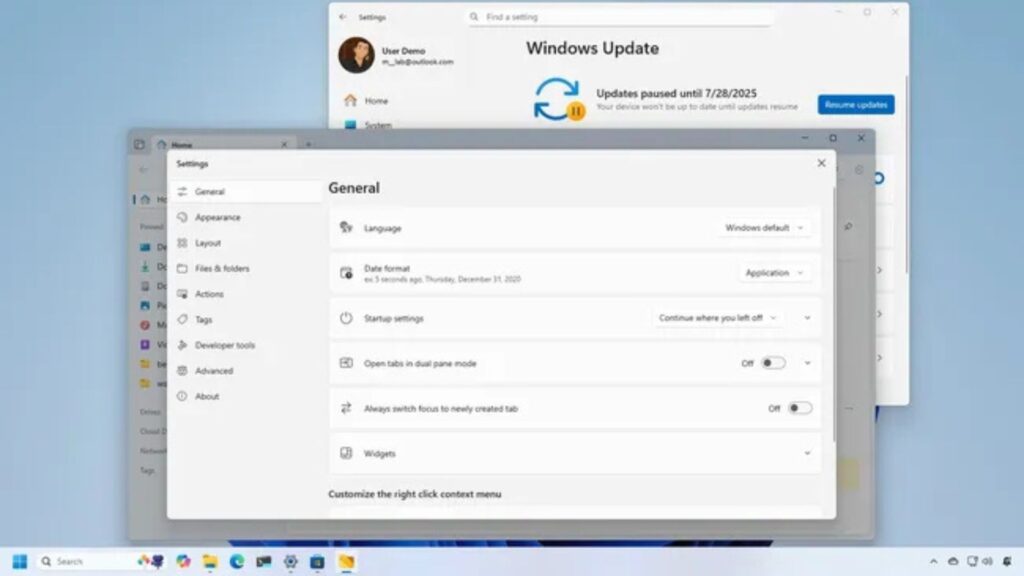Open the Startup settings dropdown

pos(716,318)
